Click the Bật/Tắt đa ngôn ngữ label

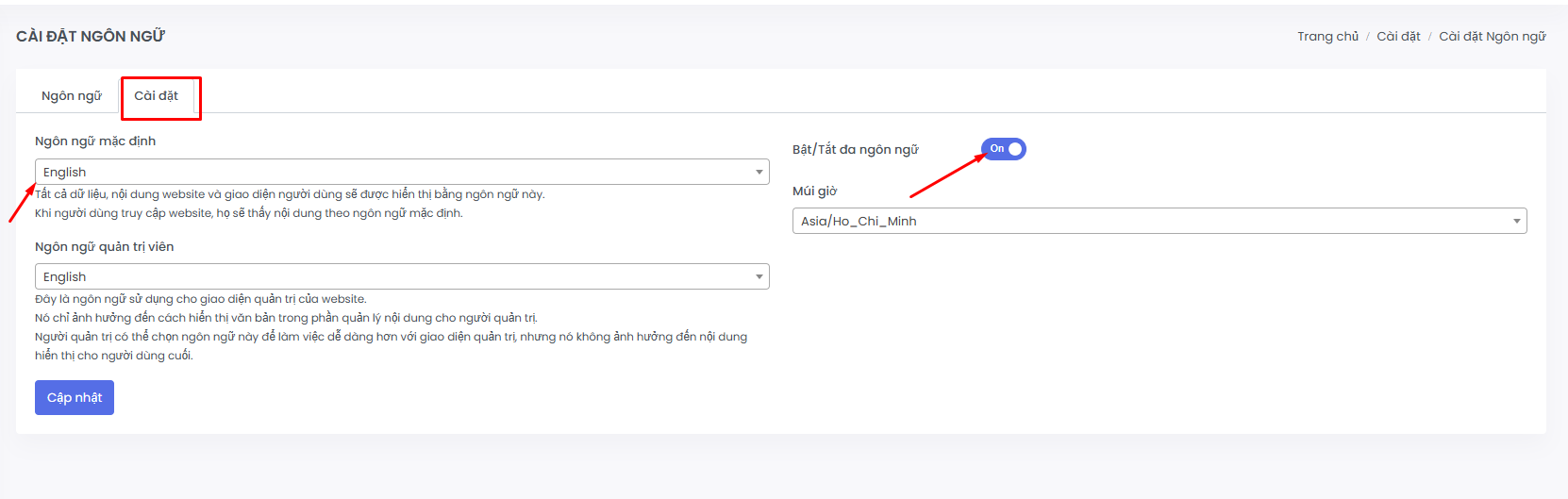pos(855,150)
